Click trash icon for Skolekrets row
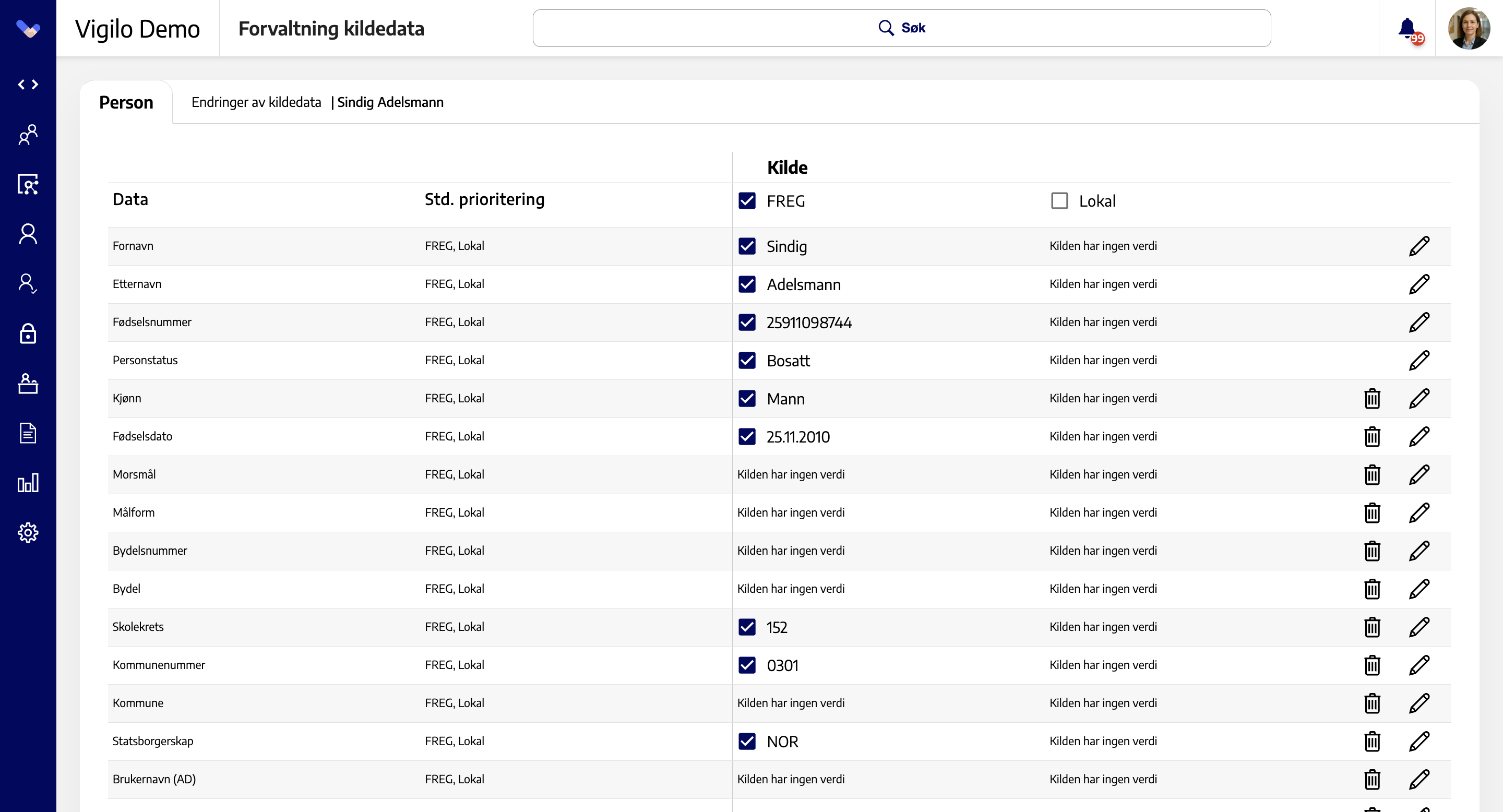Image resolution: width=1503 pixels, height=812 pixels. 1373,627
